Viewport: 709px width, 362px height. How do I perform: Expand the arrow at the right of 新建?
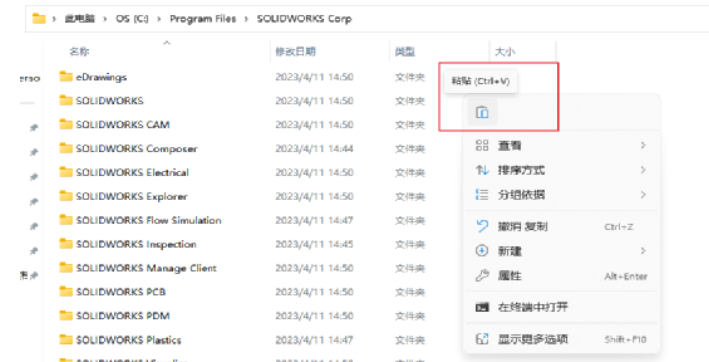(643, 251)
